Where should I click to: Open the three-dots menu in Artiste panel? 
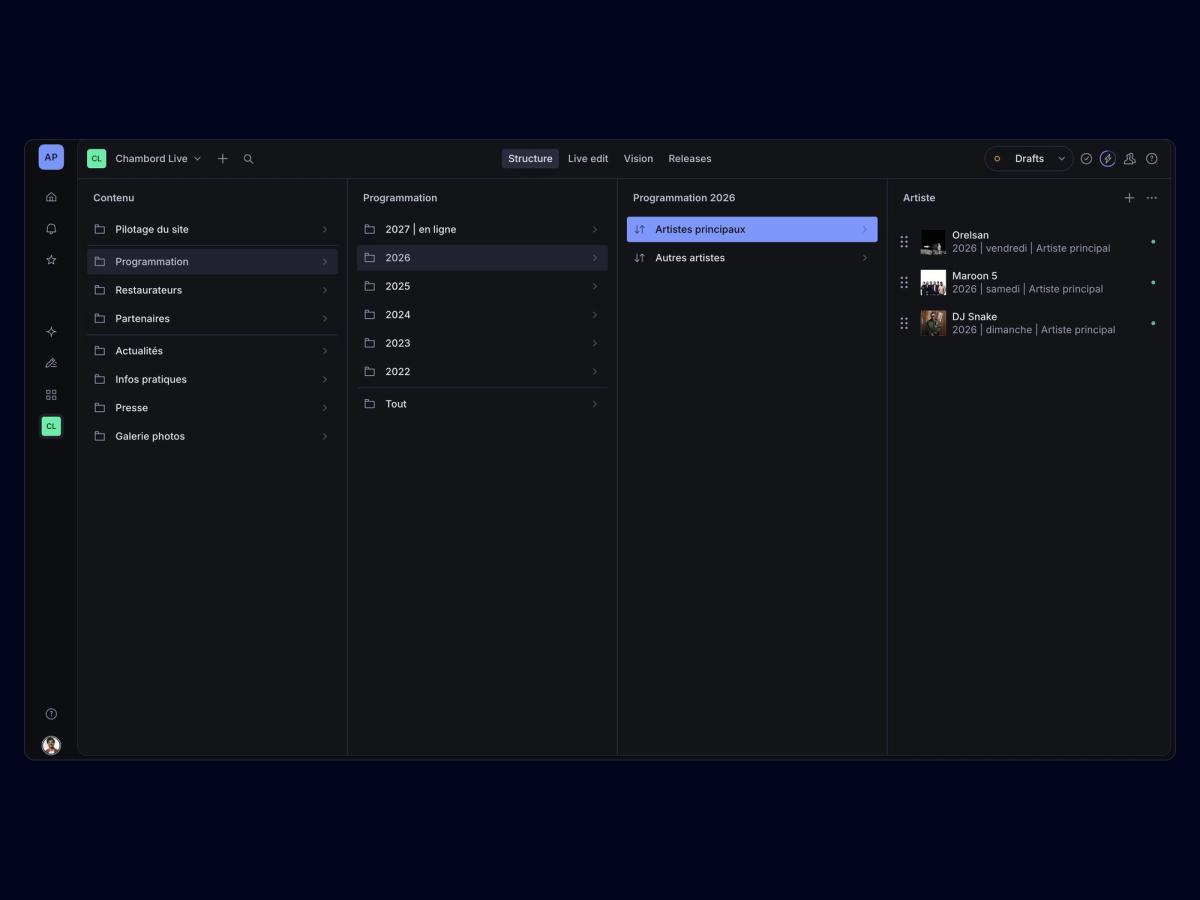click(x=1152, y=198)
